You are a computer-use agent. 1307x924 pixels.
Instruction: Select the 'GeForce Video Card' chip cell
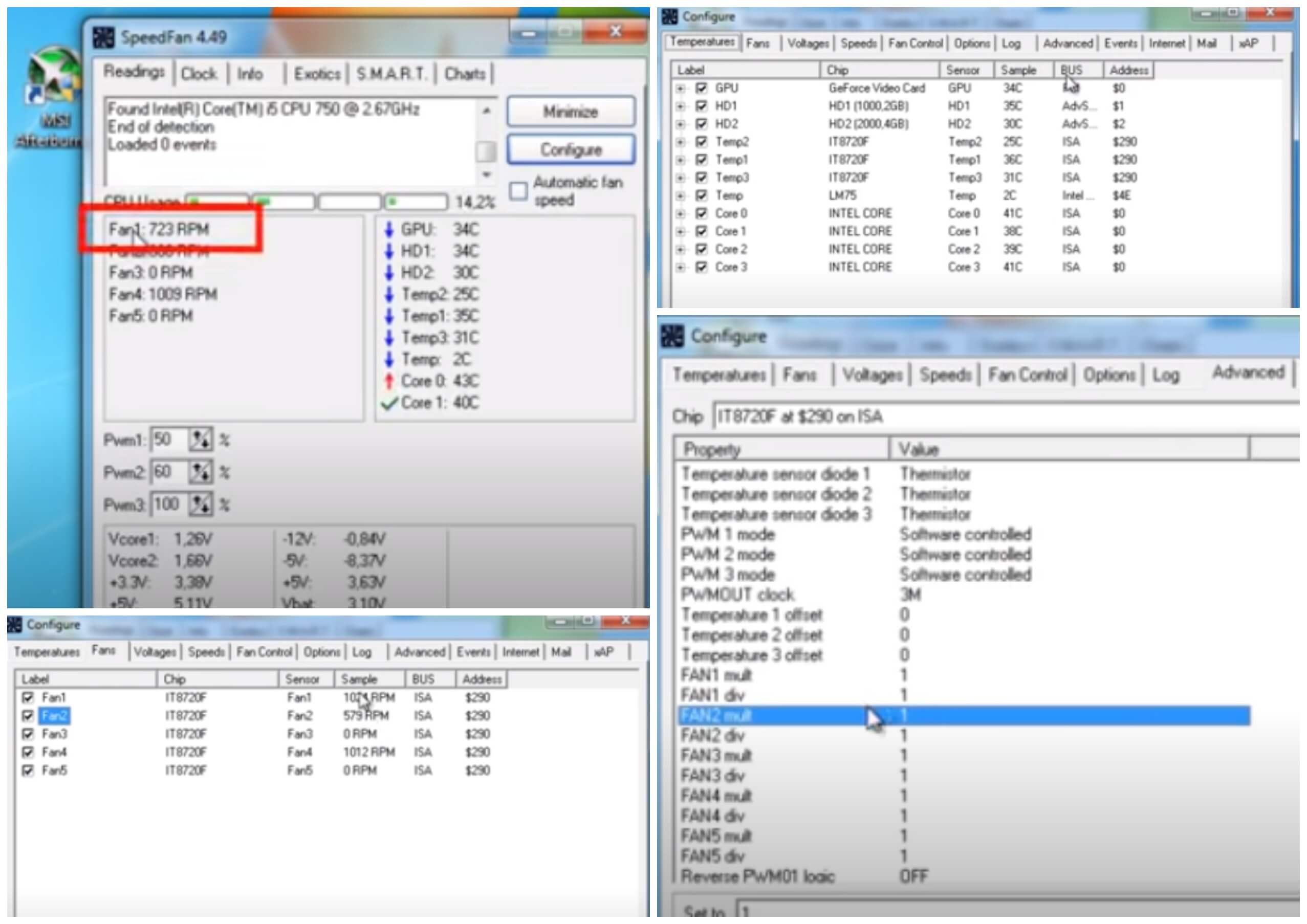pyautogui.click(x=877, y=88)
